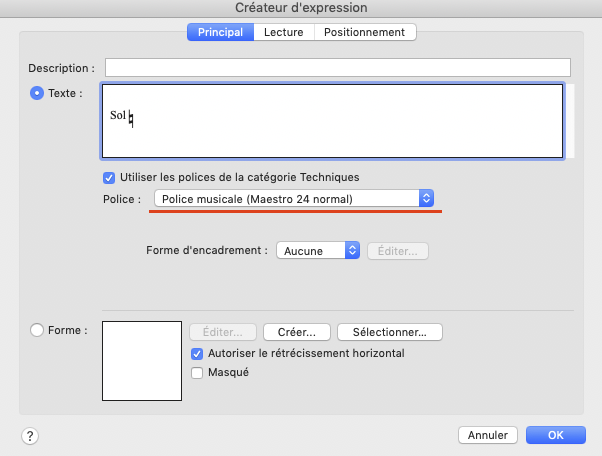Click the help question mark button
602x456 pixels.
[x=30, y=436]
